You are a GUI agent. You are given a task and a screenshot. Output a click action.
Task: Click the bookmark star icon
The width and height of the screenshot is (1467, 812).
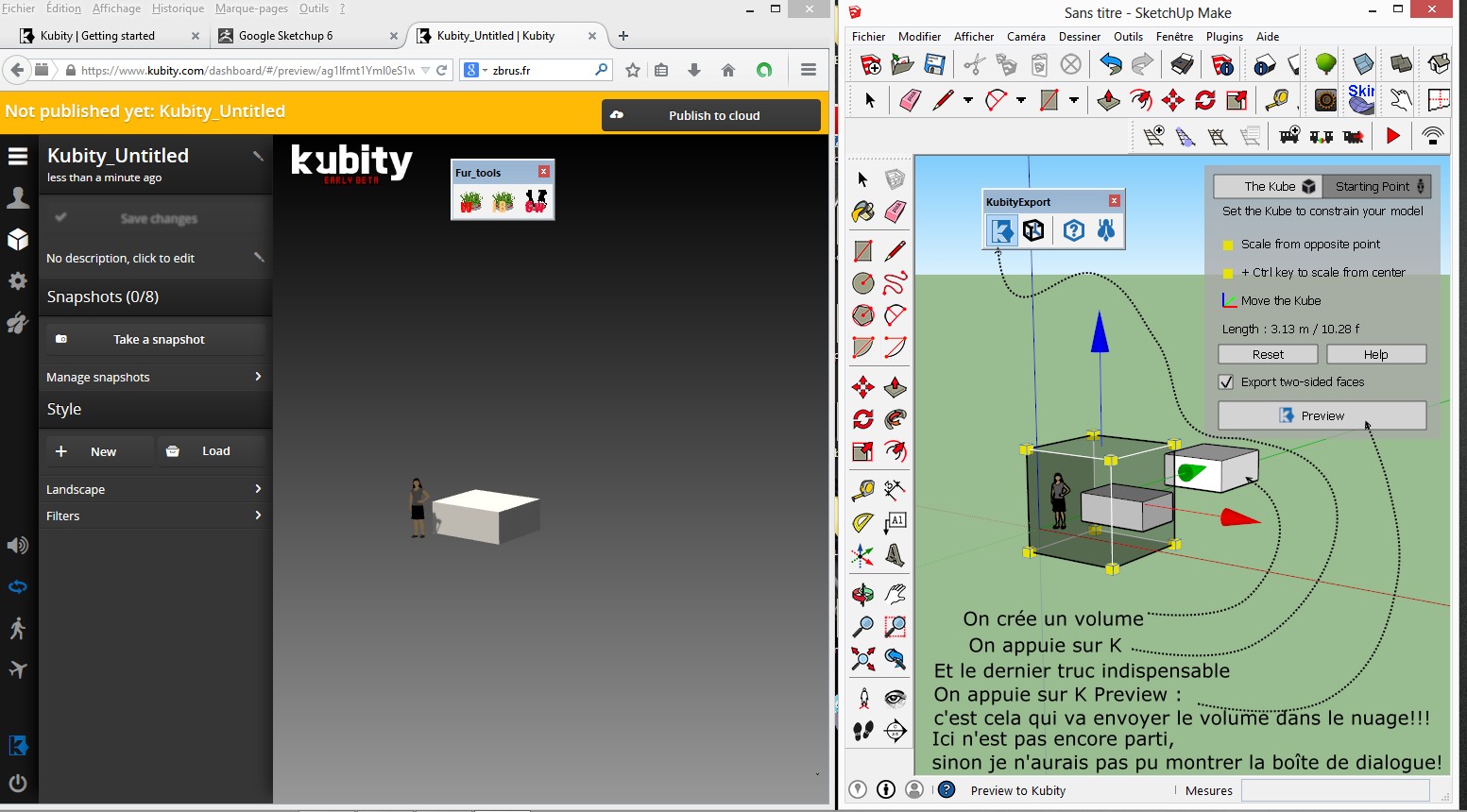633,70
